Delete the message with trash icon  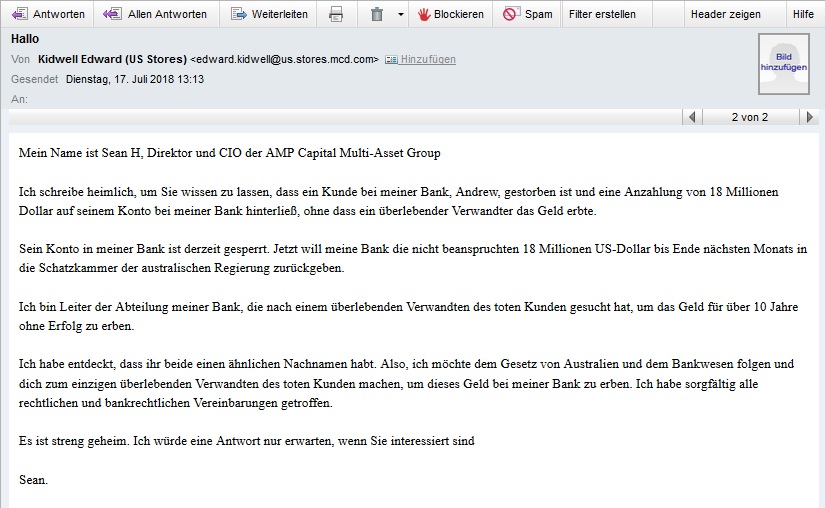coord(377,14)
